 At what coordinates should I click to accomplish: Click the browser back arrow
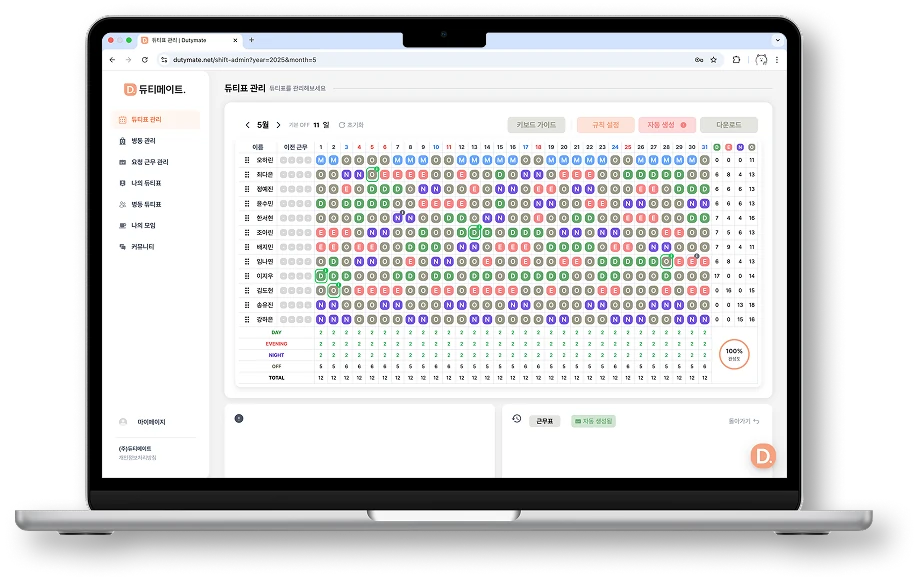[112, 60]
